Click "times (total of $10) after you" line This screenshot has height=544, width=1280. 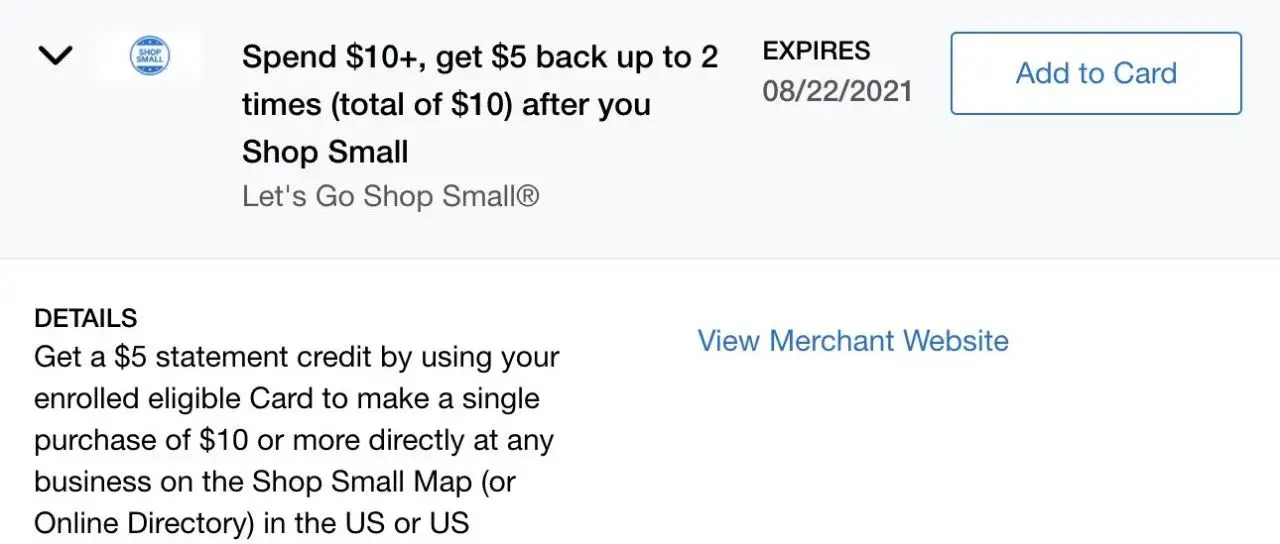click(x=446, y=104)
